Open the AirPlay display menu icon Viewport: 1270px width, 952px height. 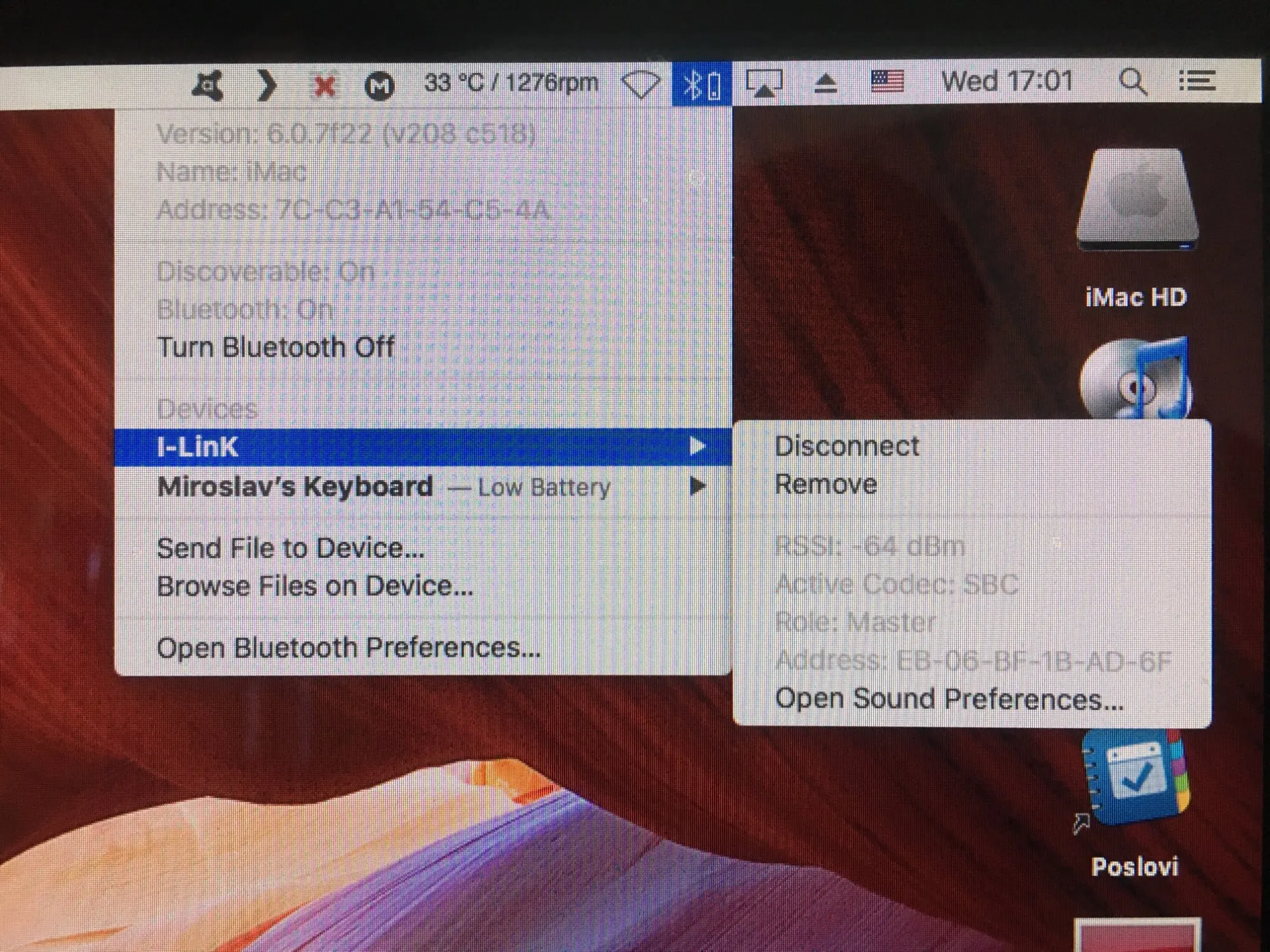pos(764,83)
